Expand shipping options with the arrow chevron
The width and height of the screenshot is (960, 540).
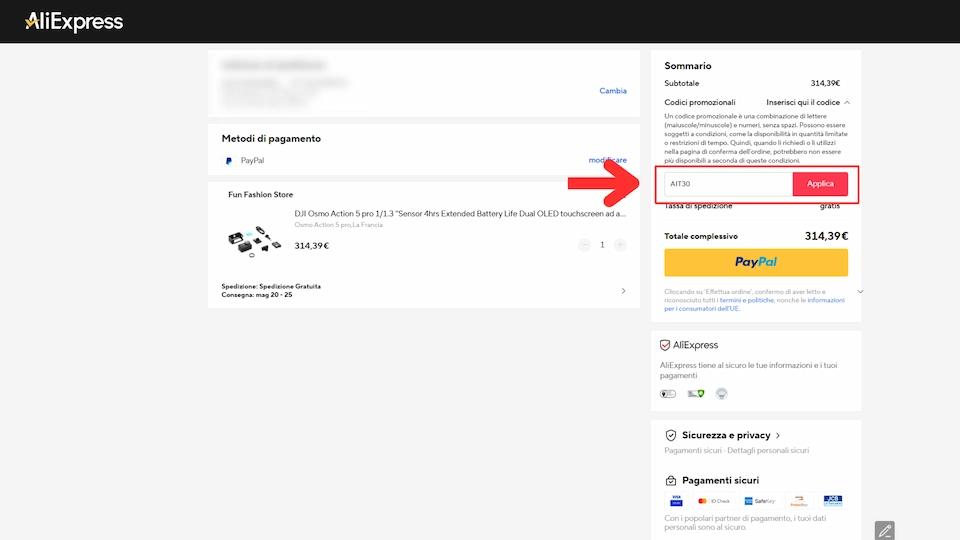click(623, 291)
